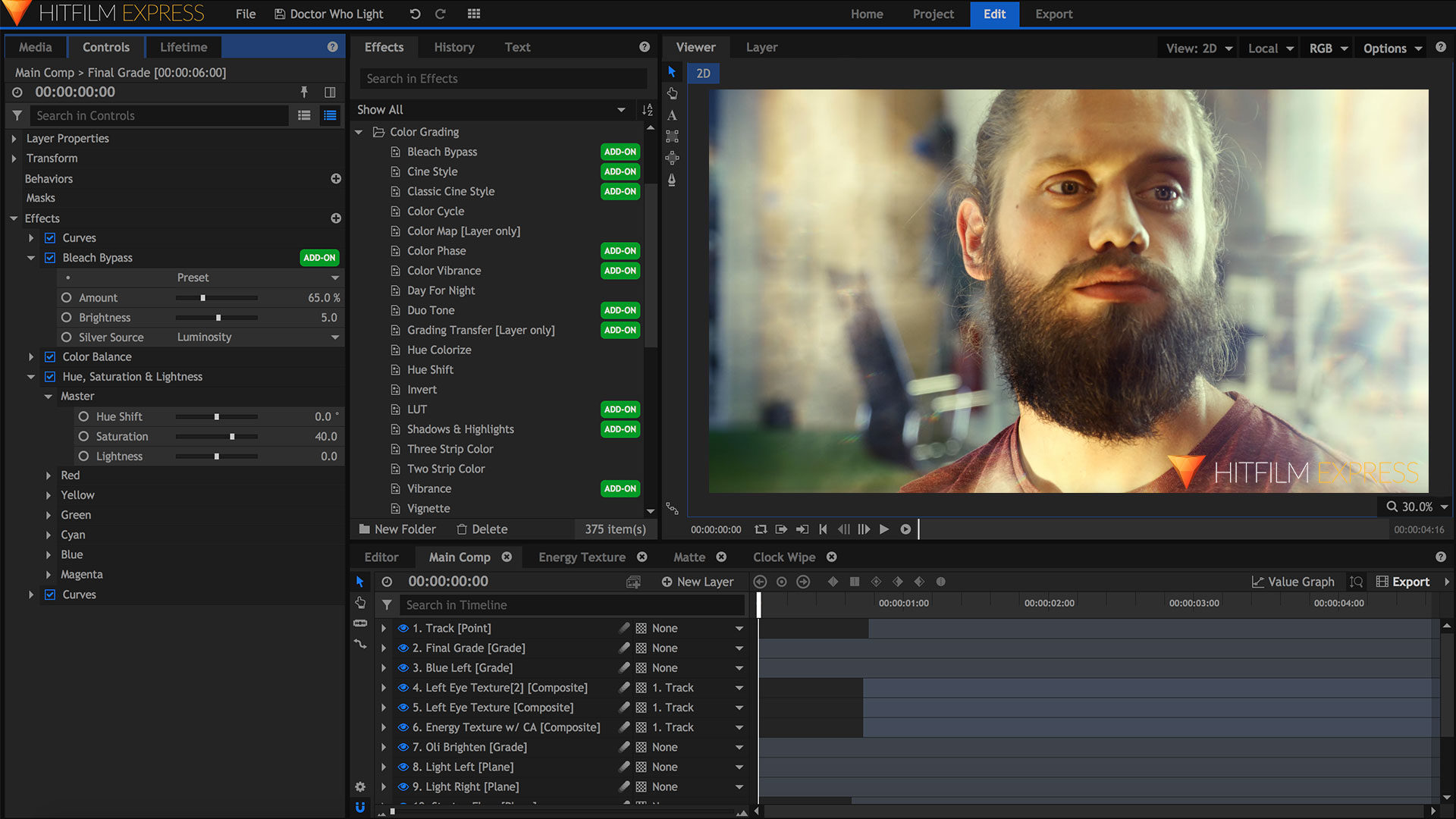Viewport: 1456px width, 819px height.
Task: Drag the Saturation slider to adjust value
Action: pyautogui.click(x=232, y=436)
